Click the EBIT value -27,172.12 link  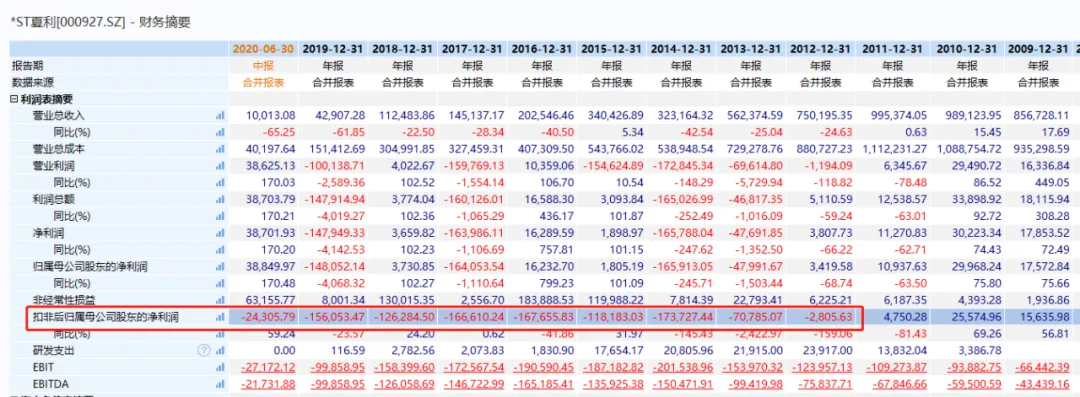coord(268,367)
